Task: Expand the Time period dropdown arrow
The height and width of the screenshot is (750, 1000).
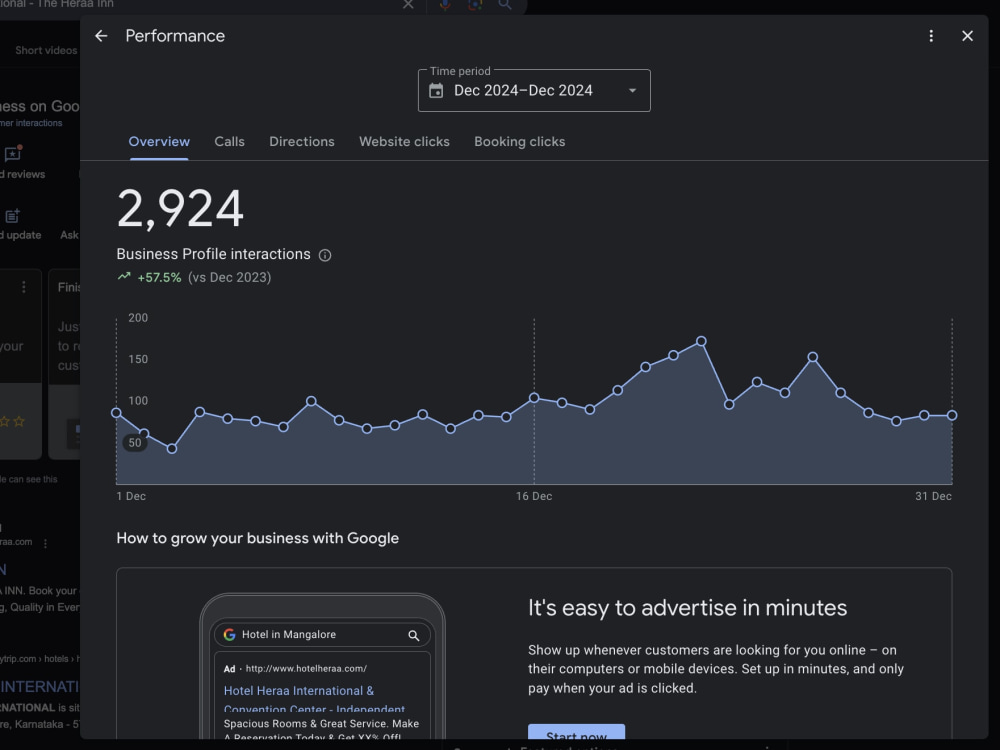Action: (x=633, y=91)
